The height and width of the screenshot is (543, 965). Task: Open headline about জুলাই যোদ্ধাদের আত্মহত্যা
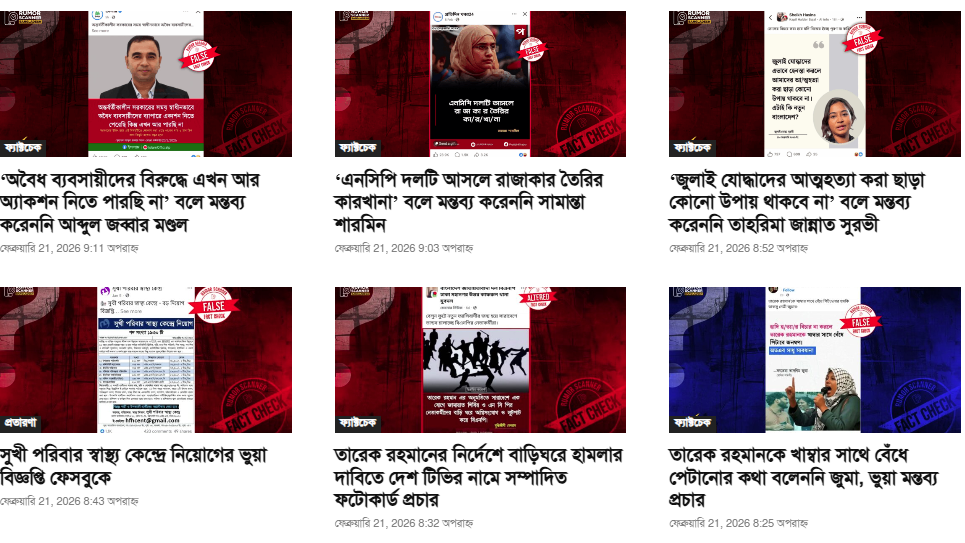(797, 203)
